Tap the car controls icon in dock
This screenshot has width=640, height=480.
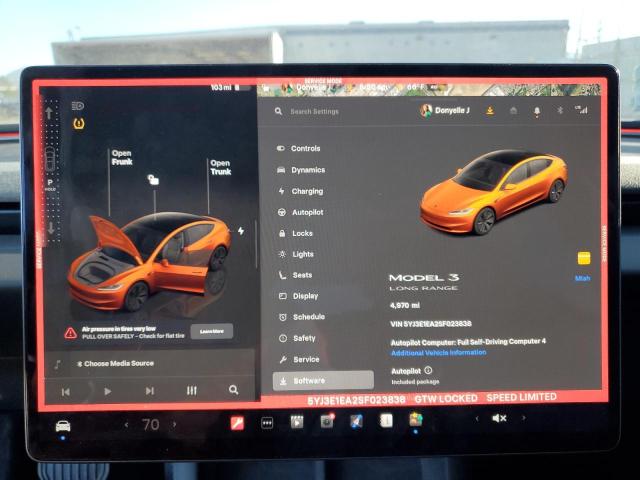[63, 427]
